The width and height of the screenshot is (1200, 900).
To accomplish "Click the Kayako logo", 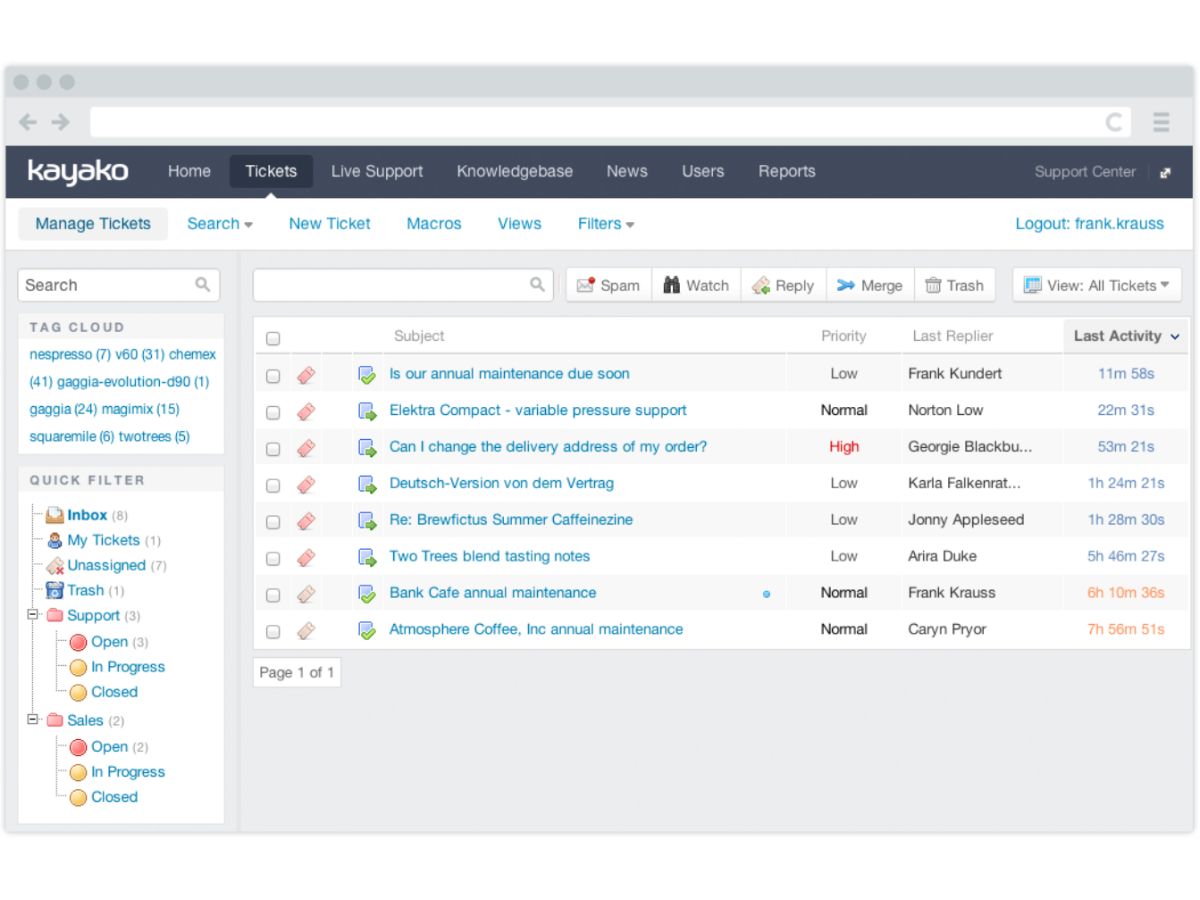I will click(x=78, y=172).
